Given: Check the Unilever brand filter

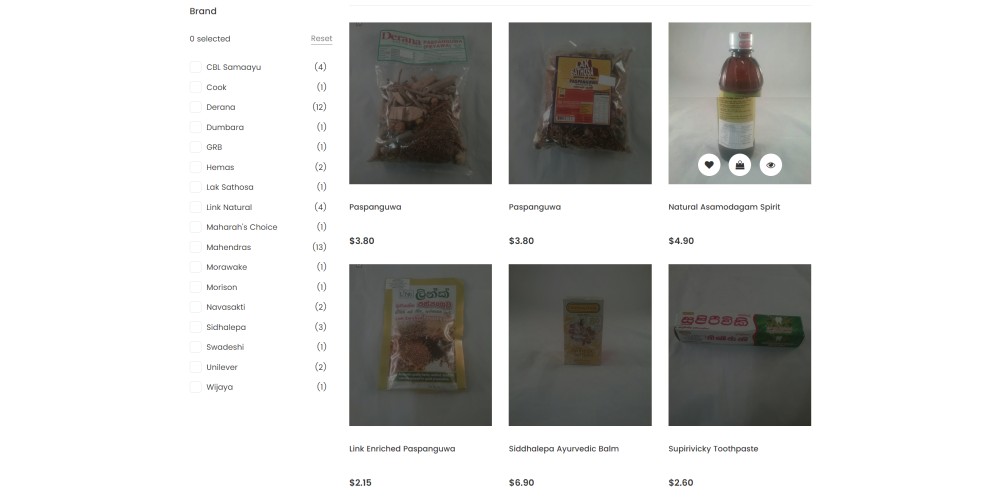Looking at the screenshot, I should tap(195, 367).
